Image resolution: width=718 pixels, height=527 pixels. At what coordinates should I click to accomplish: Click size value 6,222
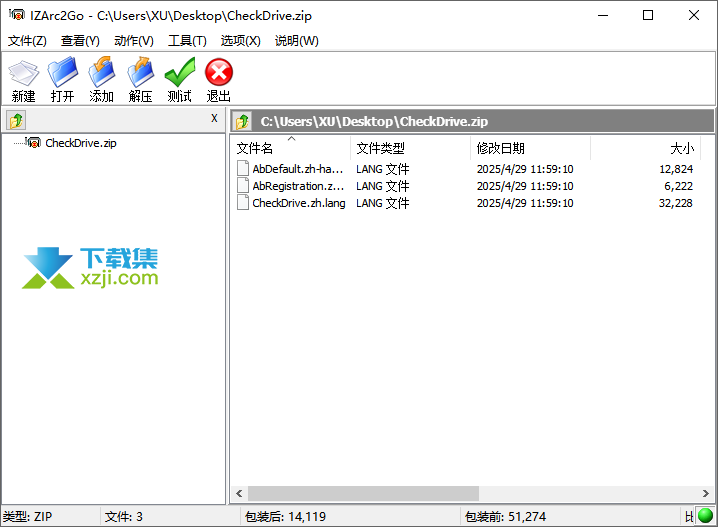coord(679,186)
